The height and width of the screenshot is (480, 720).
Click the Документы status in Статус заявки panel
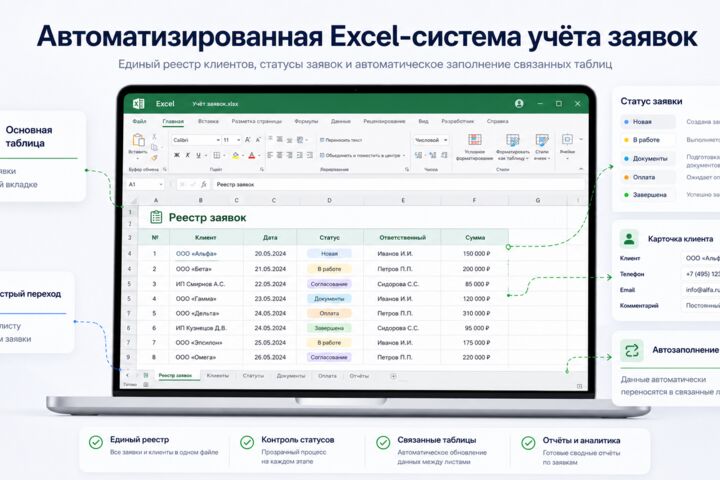pyautogui.click(x=648, y=158)
